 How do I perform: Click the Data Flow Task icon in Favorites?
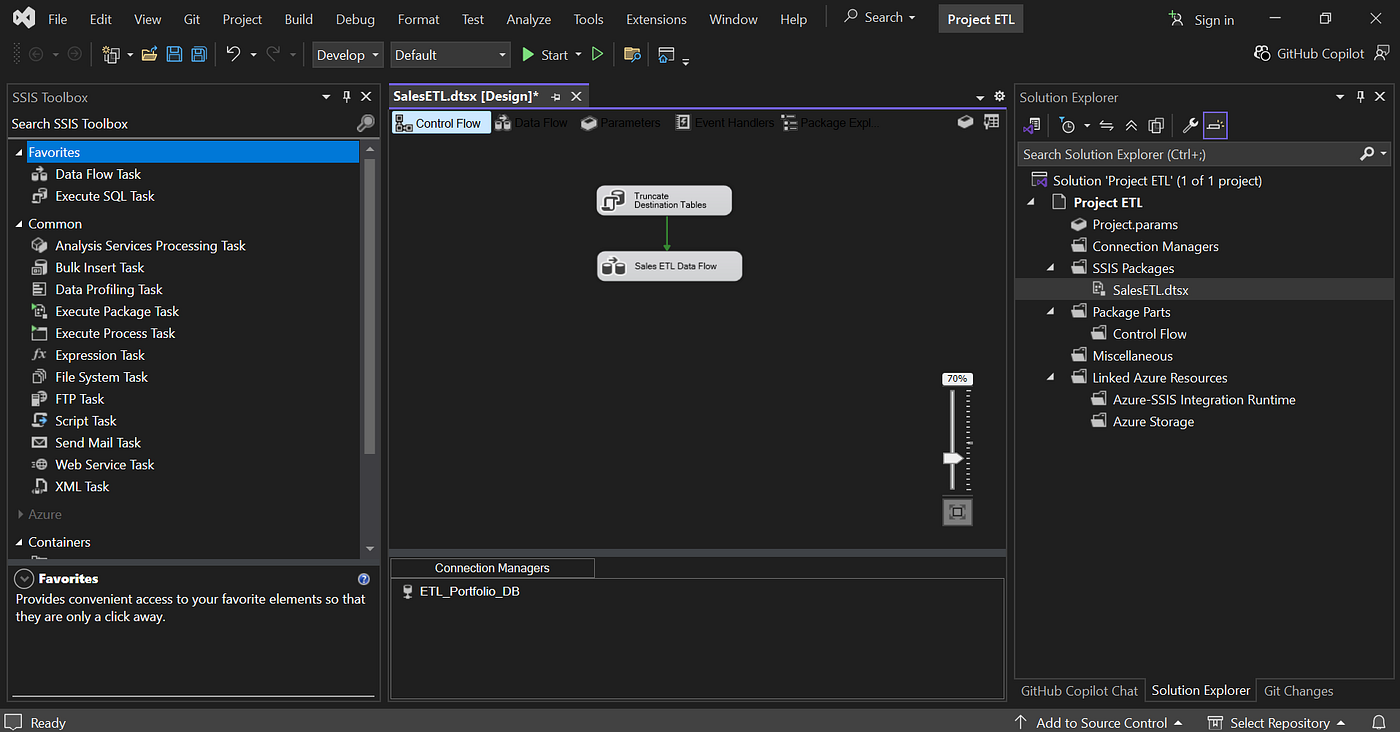[40, 174]
